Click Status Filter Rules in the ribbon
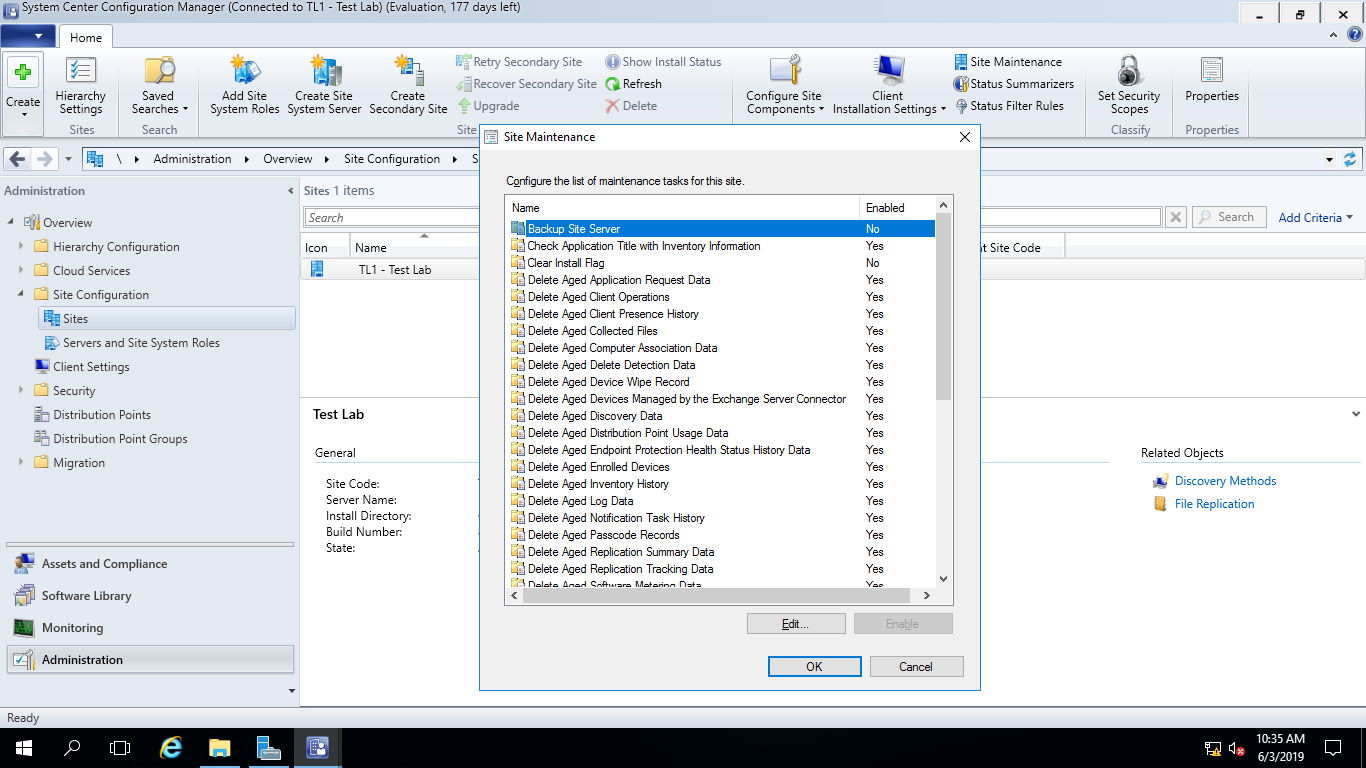 [x=1009, y=106]
